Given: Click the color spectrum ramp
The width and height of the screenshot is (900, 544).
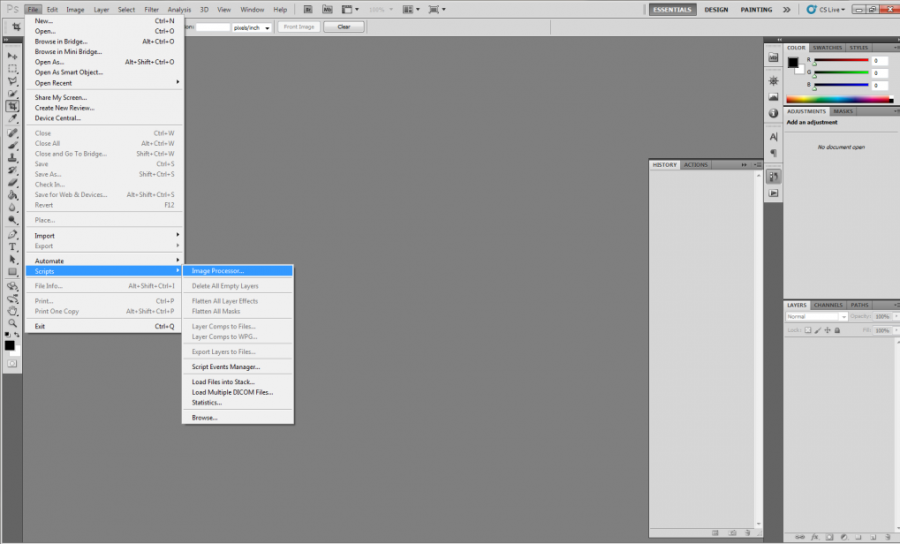Looking at the screenshot, I should click(839, 99).
